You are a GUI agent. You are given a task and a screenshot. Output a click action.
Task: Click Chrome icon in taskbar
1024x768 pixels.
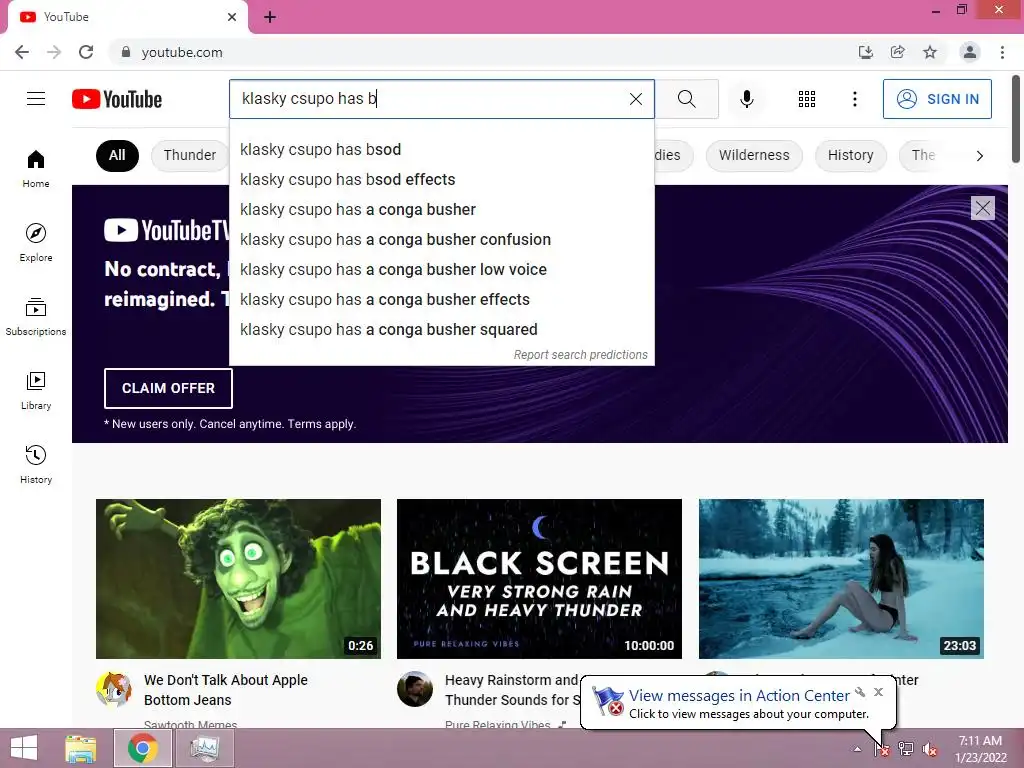142,748
